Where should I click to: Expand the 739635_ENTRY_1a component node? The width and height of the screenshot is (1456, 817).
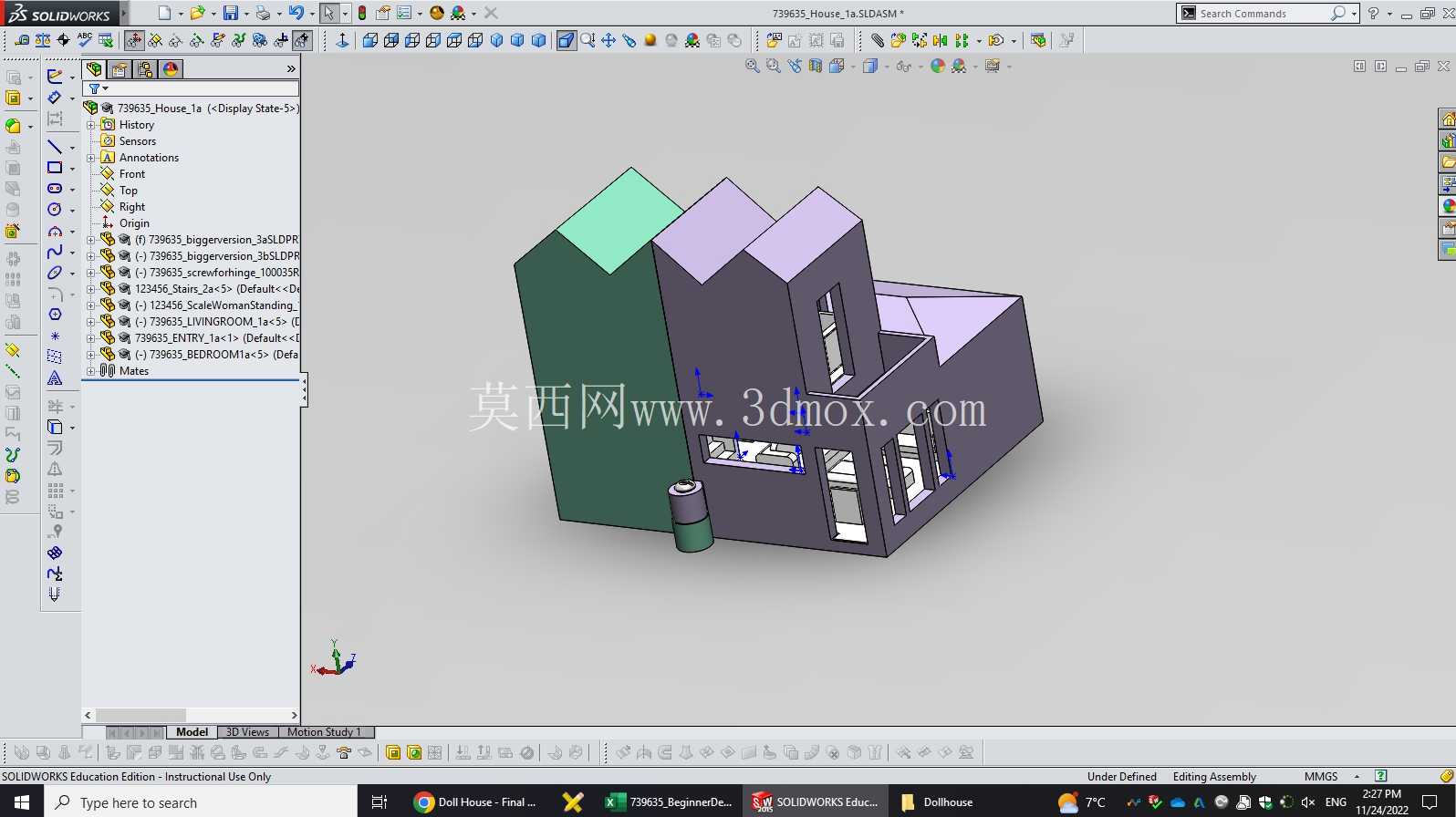click(90, 338)
